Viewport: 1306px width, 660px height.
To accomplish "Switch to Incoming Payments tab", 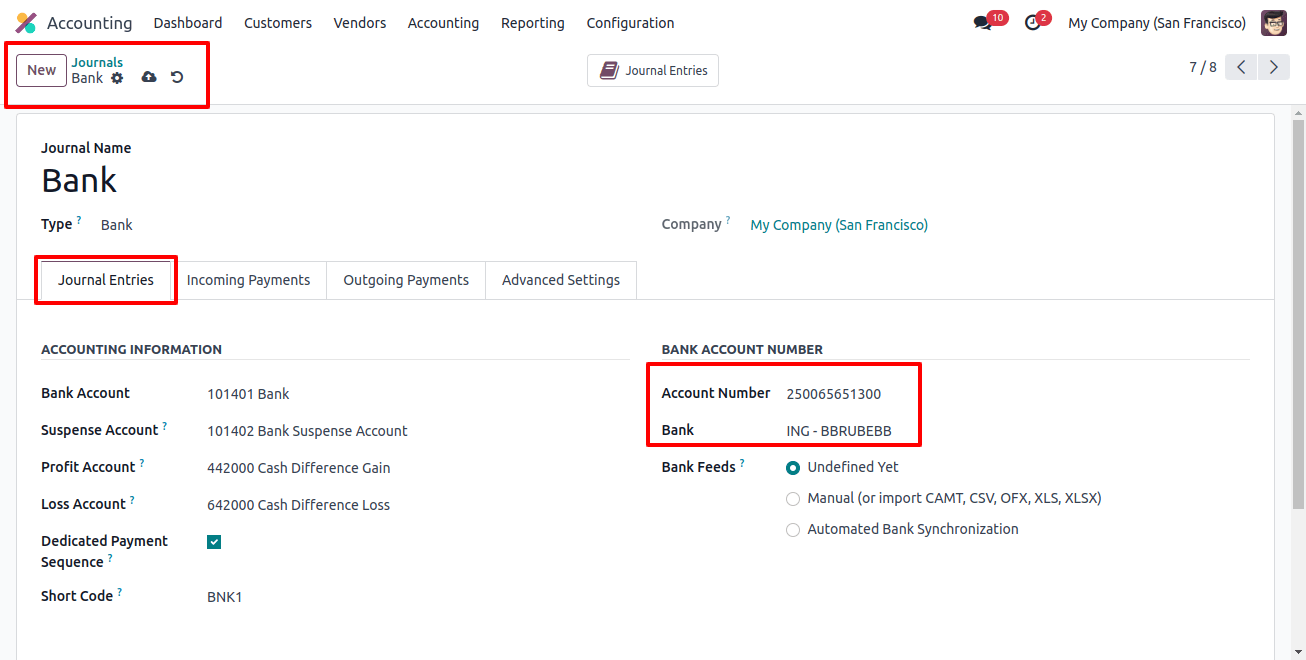I will point(249,280).
